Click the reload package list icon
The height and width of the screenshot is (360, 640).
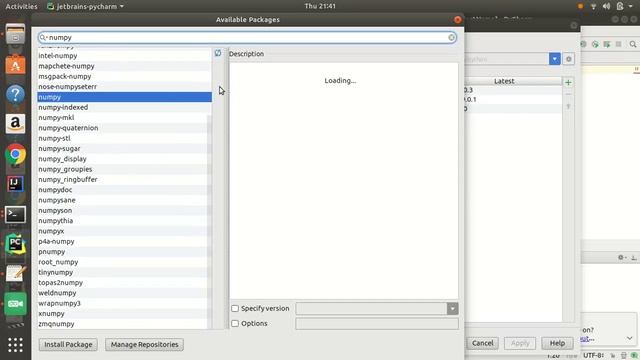click(218, 53)
